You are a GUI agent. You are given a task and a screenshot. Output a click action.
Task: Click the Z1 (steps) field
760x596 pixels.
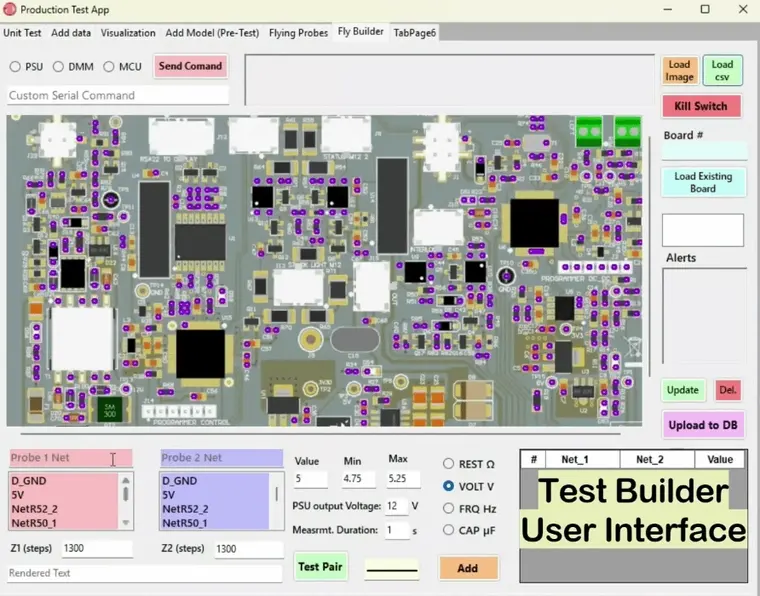[97, 549]
